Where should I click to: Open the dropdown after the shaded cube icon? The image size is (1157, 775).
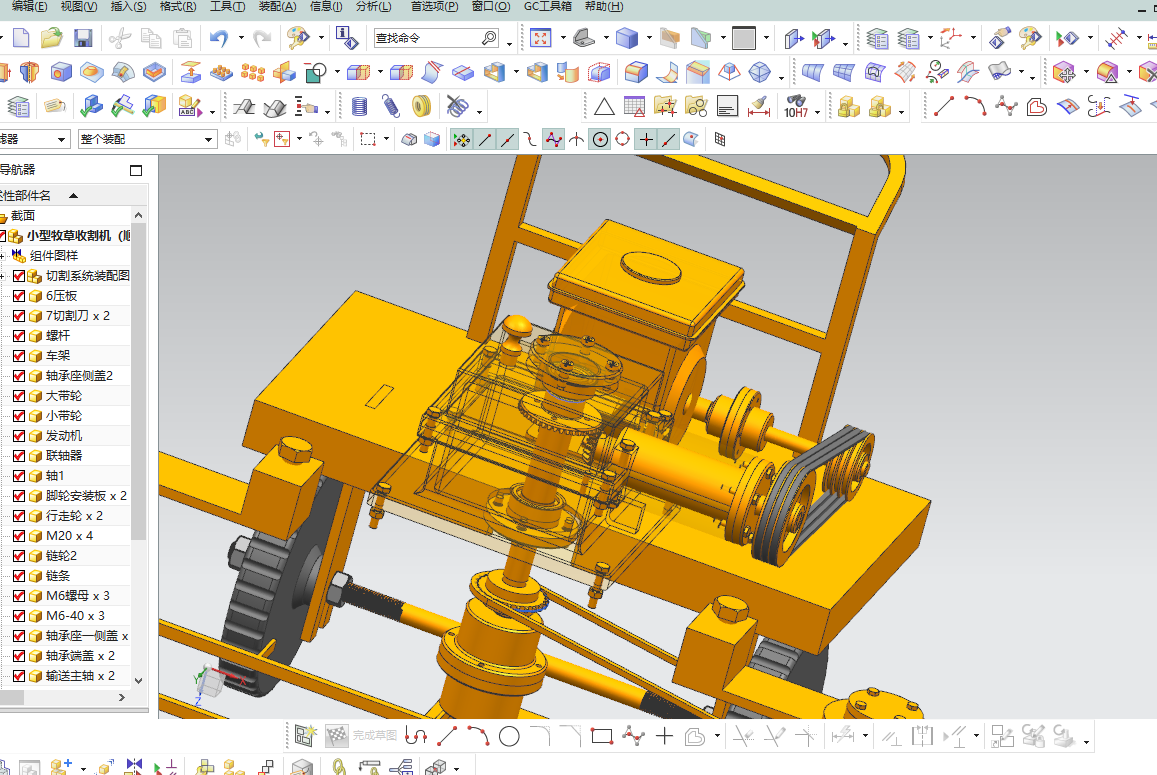pos(649,38)
